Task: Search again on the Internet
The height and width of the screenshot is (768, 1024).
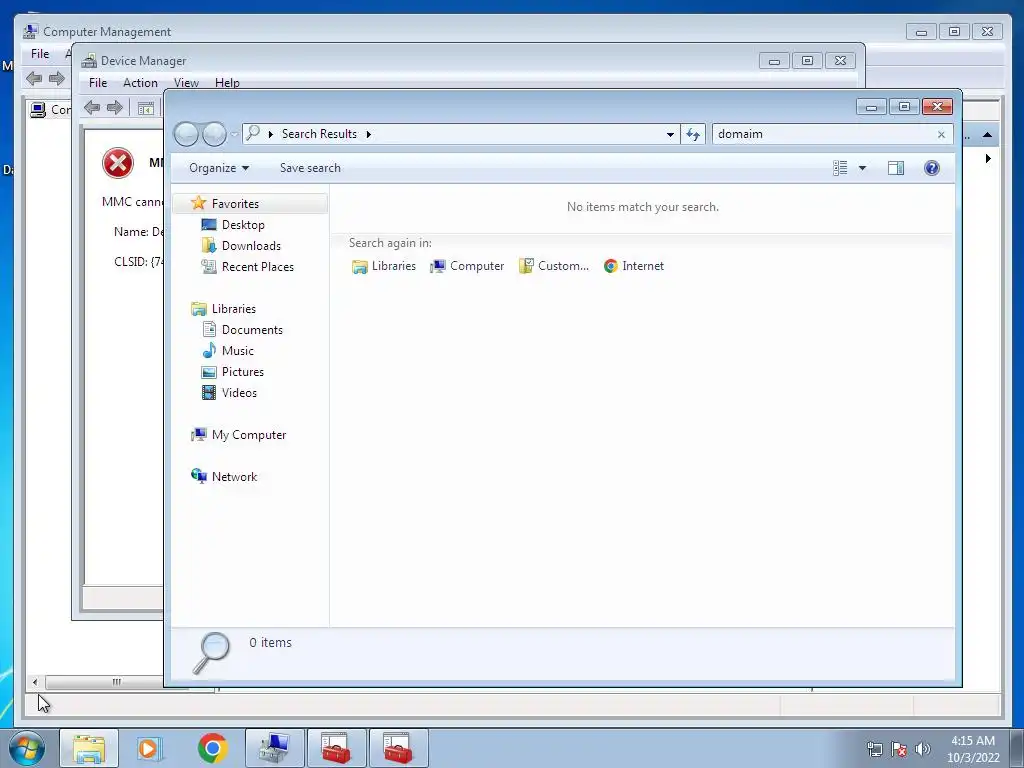Action: (633, 266)
